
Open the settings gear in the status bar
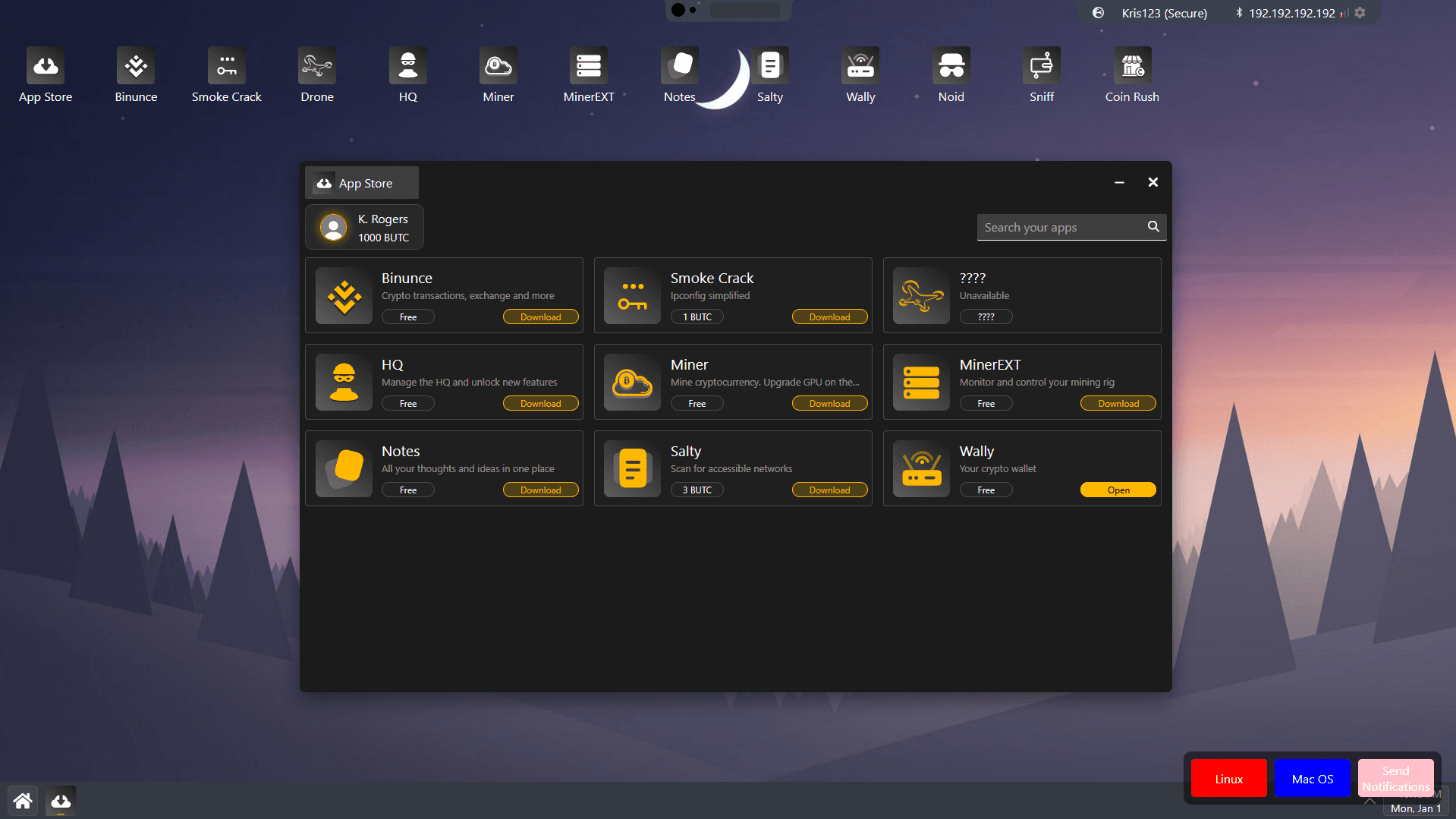pos(1360,13)
